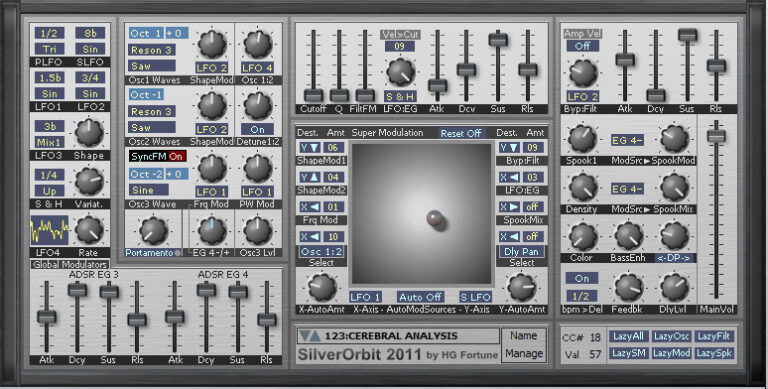Image resolution: width=768 pixels, height=389 pixels.
Task: Click the Vel>Cut value showing 09
Action: [400, 47]
